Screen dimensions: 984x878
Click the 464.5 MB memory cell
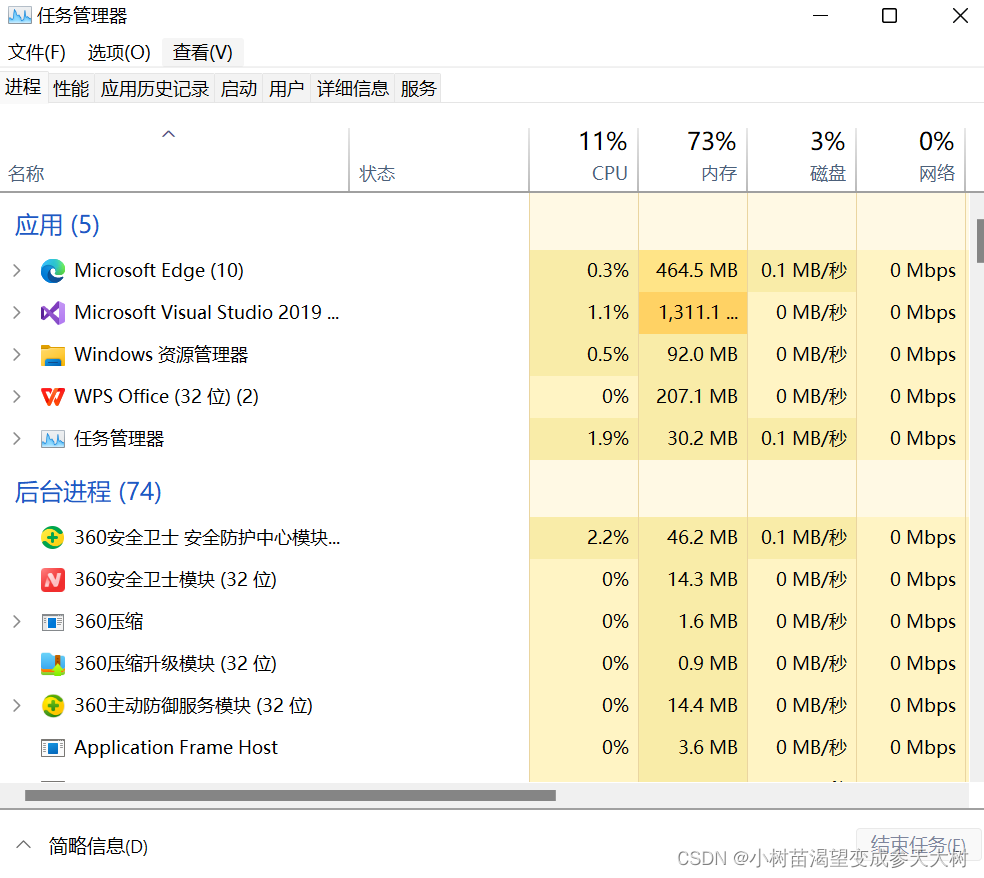coord(693,270)
